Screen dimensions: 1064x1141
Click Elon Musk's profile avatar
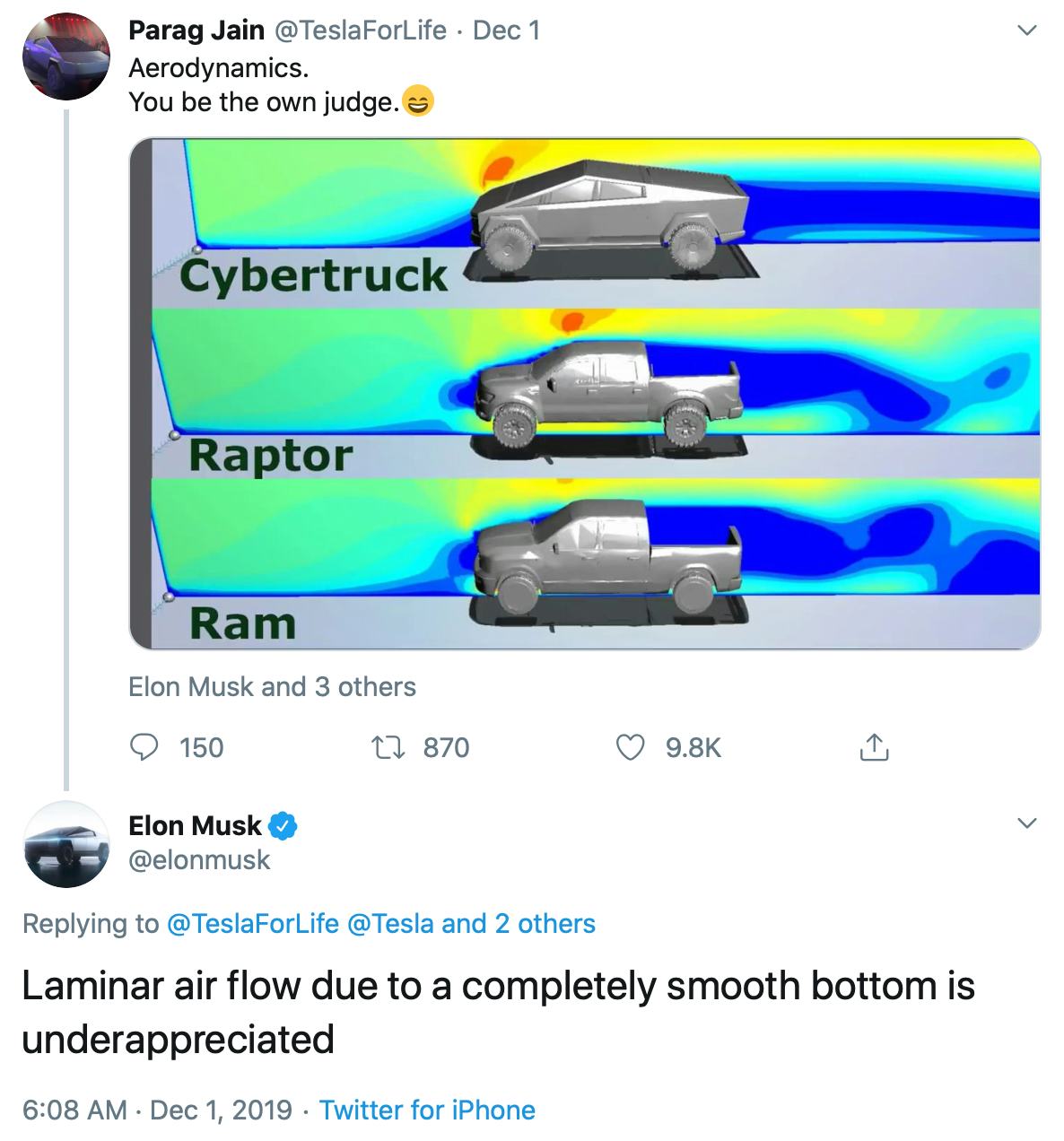pyautogui.click(x=65, y=846)
